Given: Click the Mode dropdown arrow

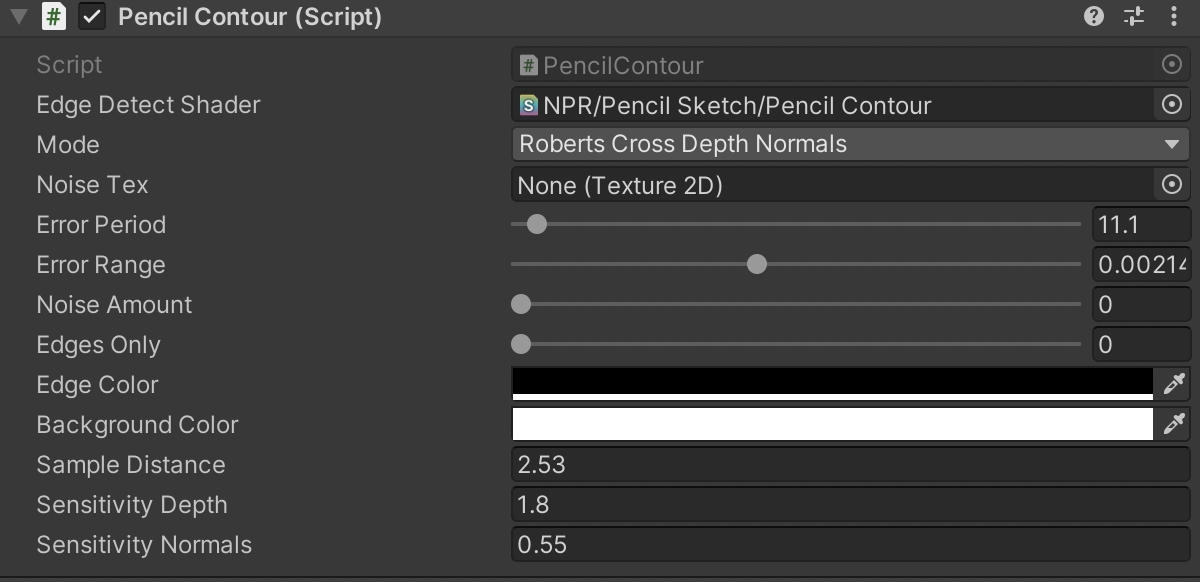Looking at the screenshot, I should (1172, 145).
